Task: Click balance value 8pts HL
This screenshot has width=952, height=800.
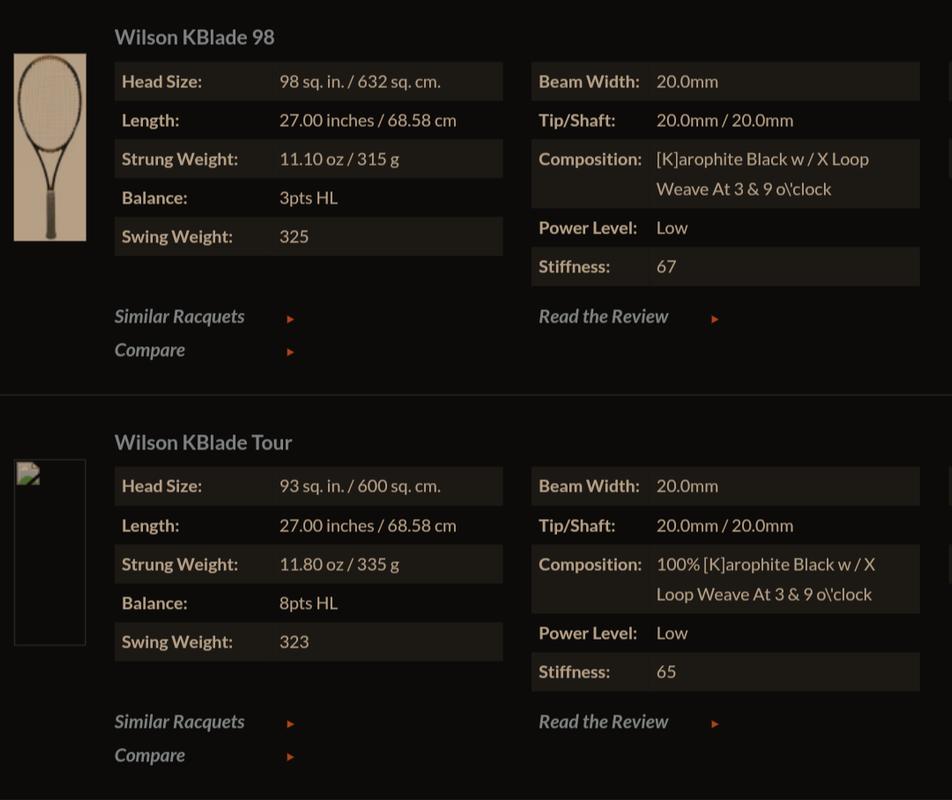Action: 308,603
